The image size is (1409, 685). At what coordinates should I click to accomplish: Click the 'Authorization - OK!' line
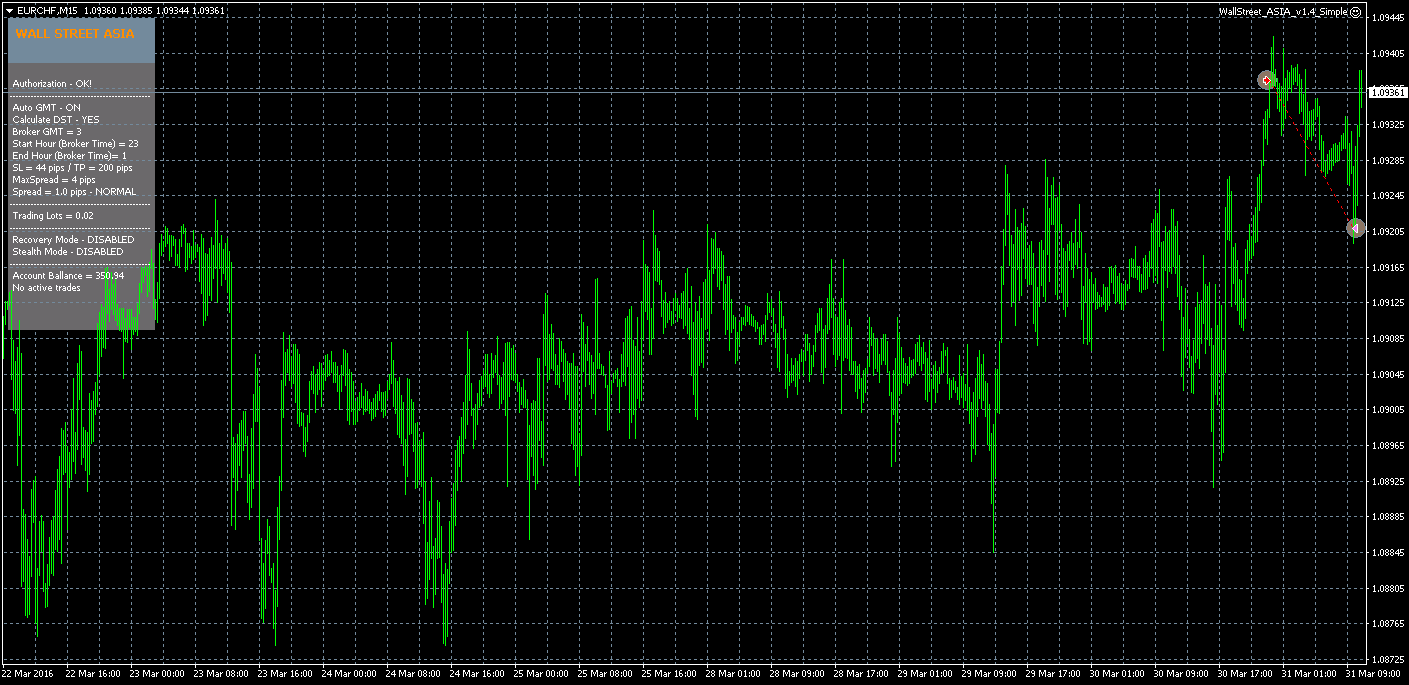(x=52, y=84)
